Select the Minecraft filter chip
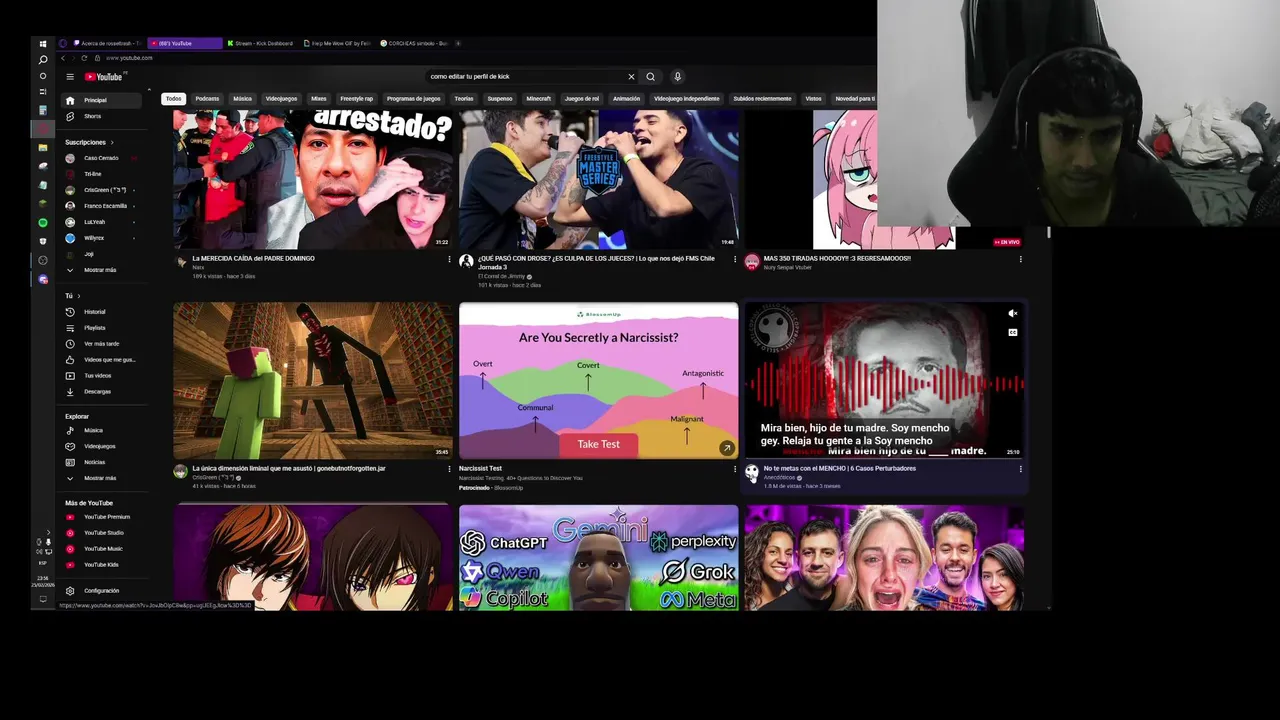This screenshot has width=1280, height=720. click(x=539, y=99)
